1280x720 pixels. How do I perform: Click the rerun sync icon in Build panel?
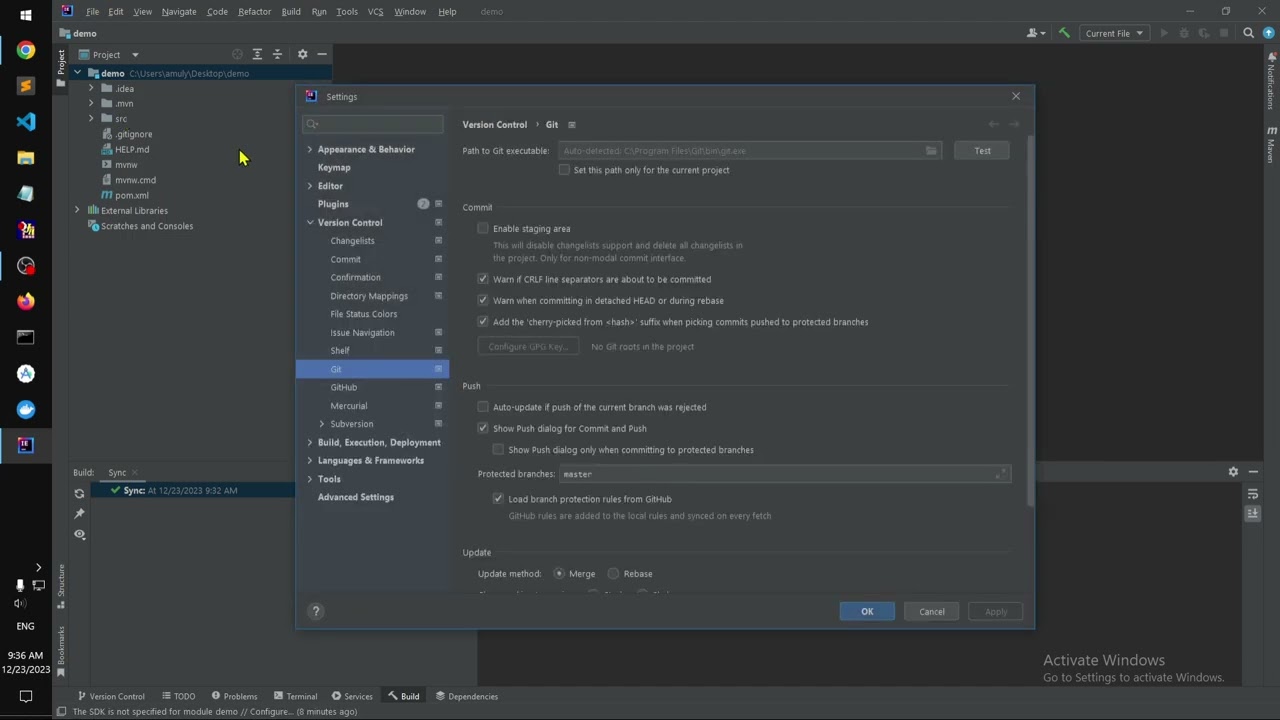(x=80, y=493)
